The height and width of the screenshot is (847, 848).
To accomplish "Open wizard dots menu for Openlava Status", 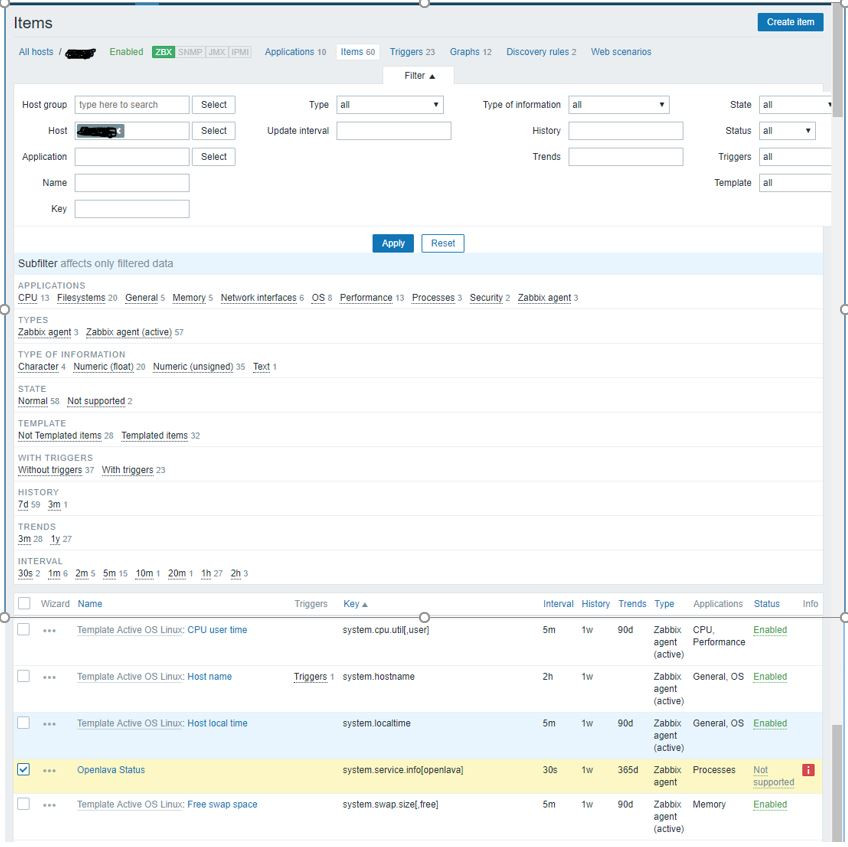I will click(49, 770).
